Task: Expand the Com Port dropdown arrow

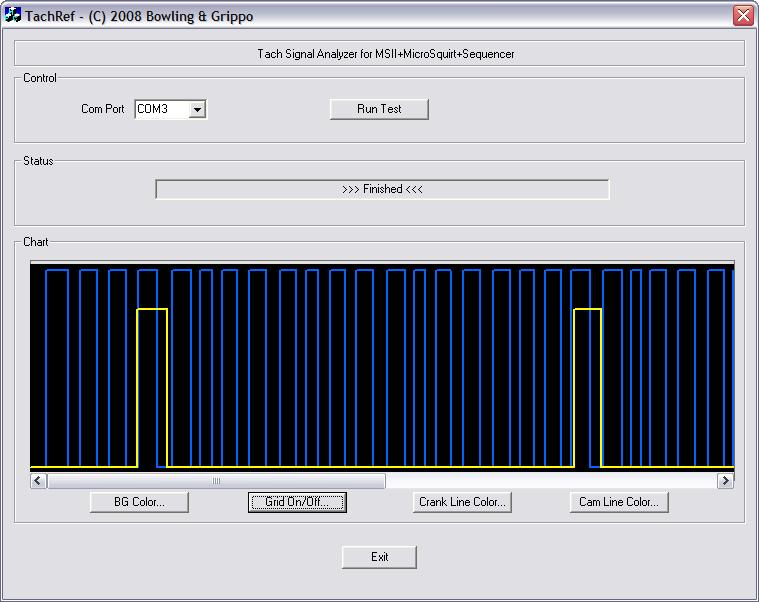Action: tap(197, 109)
